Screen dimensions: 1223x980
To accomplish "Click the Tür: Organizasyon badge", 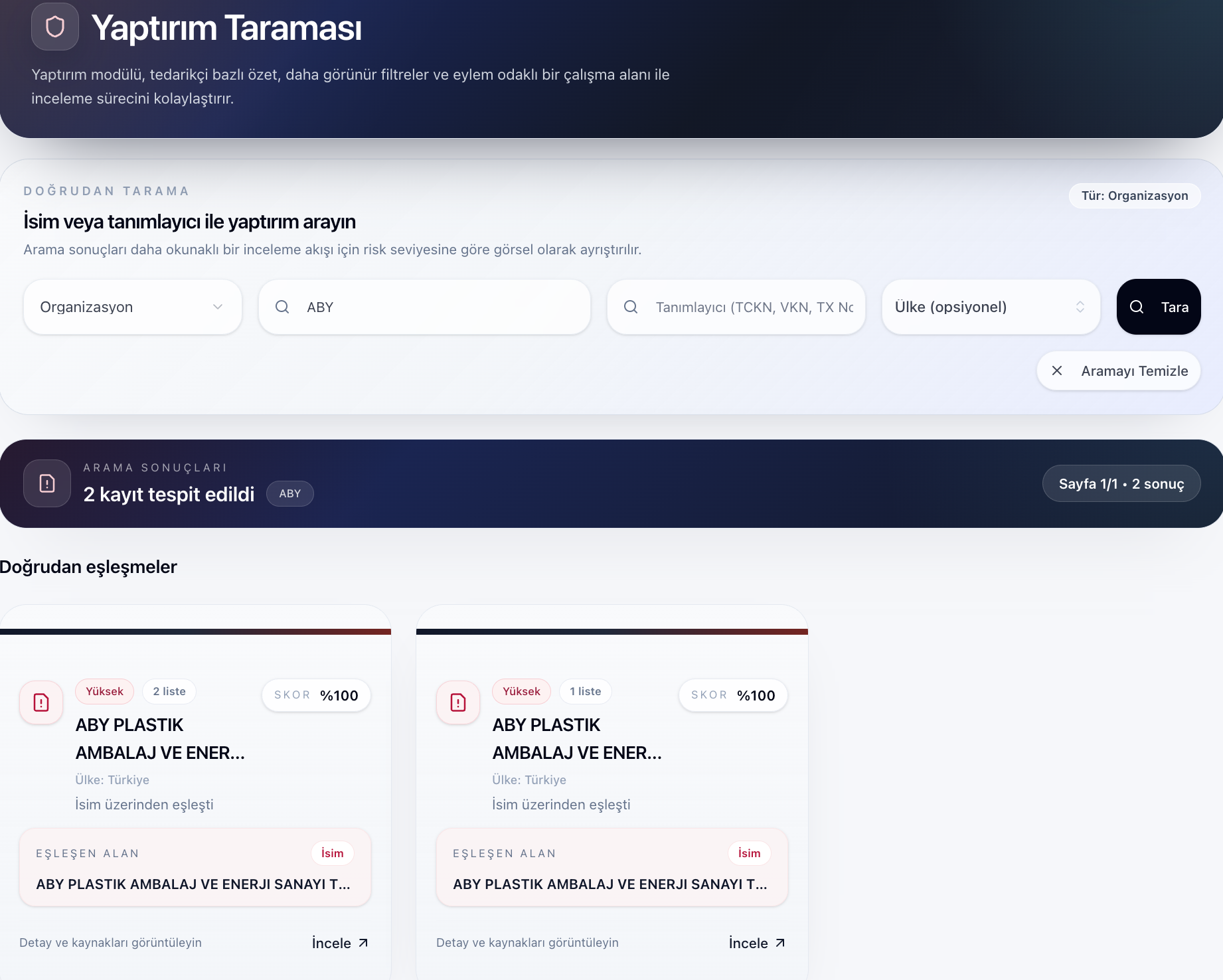I will [x=1135, y=196].
